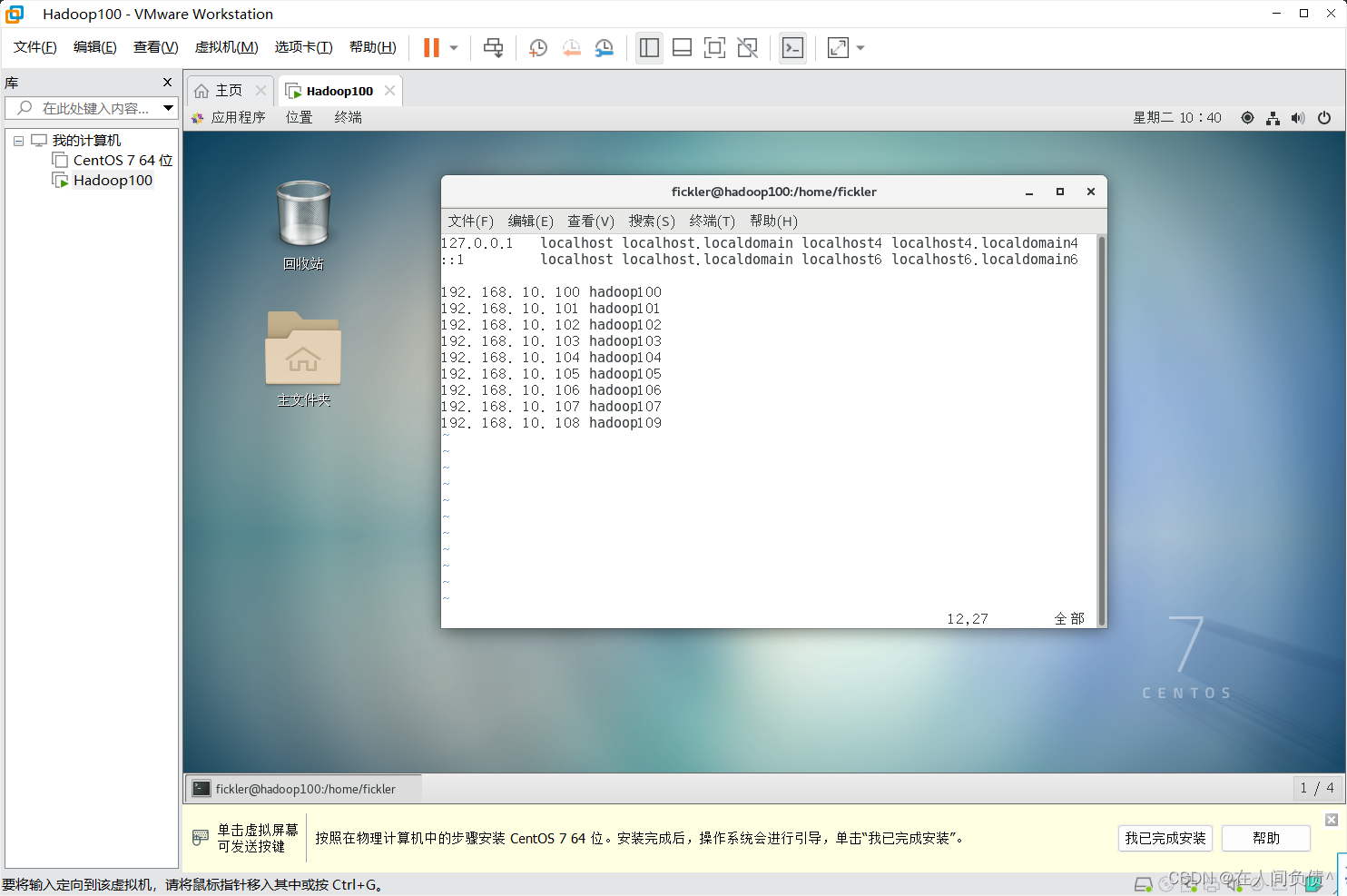Switch to the 主页 tab

229,90
